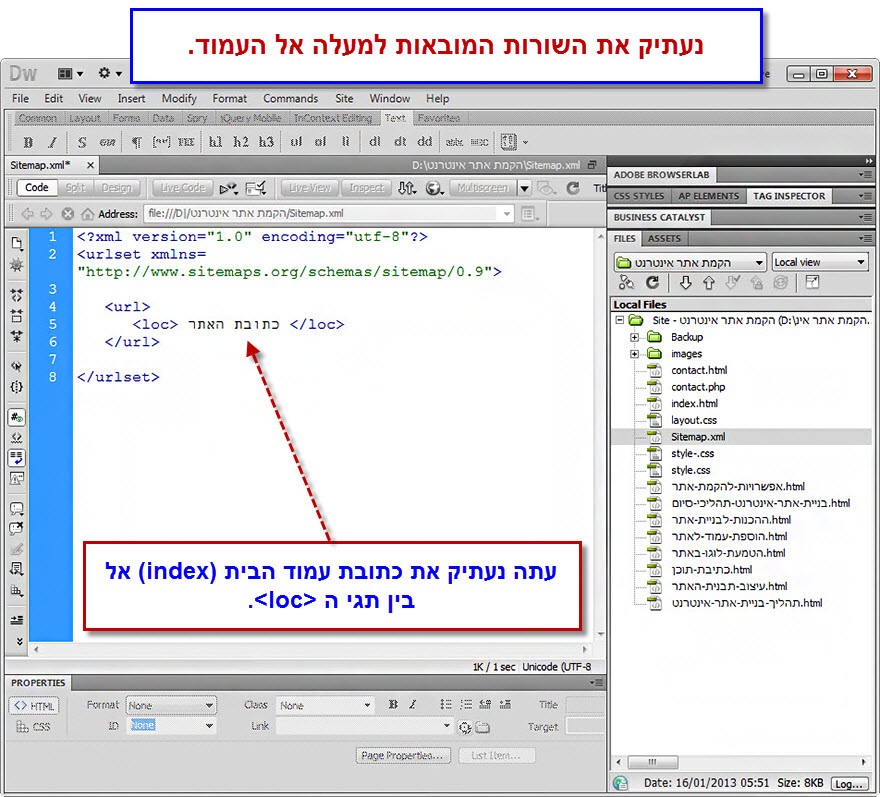Click the Line Numbers icon in coding toolbar
Viewport: 880px width, 797px height.
[x=17, y=418]
